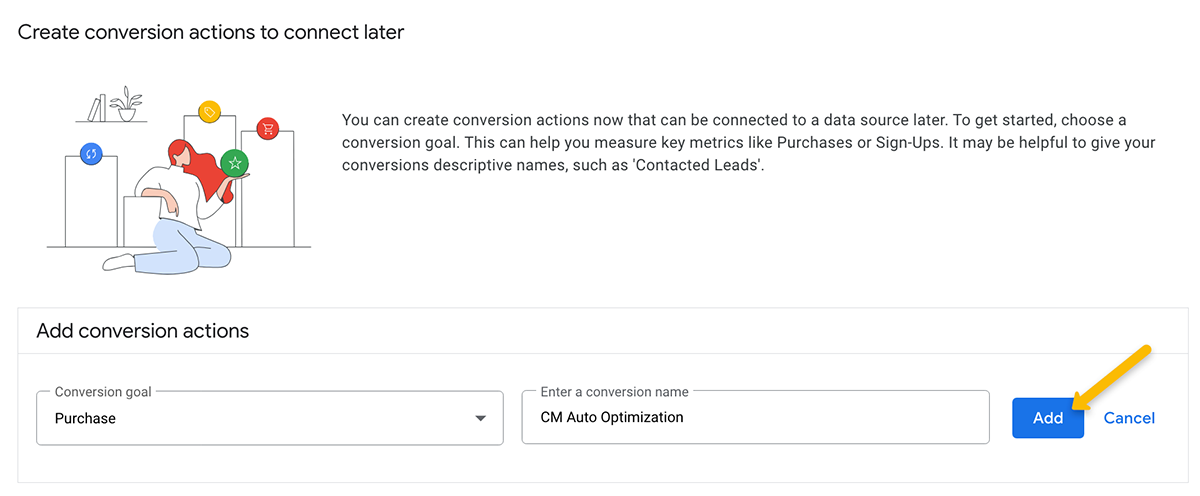Click the Cancel link
Image resolution: width=1200 pixels, height=496 pixels.
point(1129,418)
